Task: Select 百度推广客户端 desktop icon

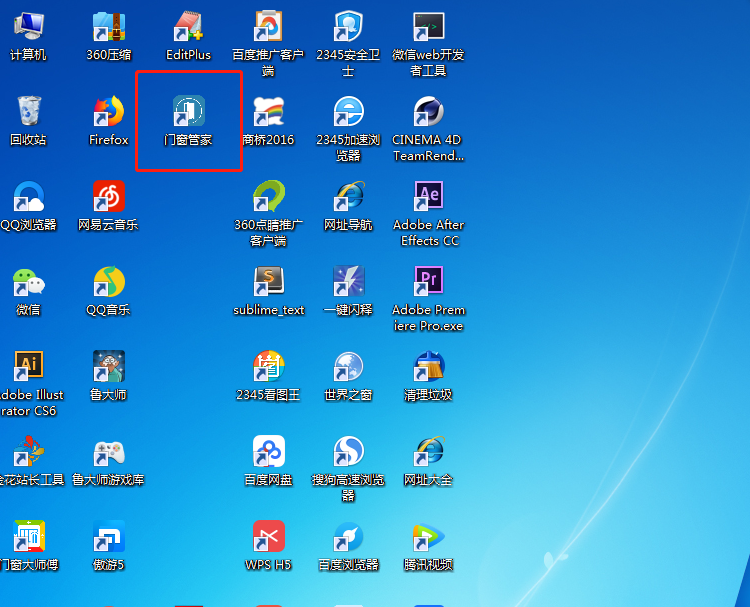Action: click(x=268, y=26)
